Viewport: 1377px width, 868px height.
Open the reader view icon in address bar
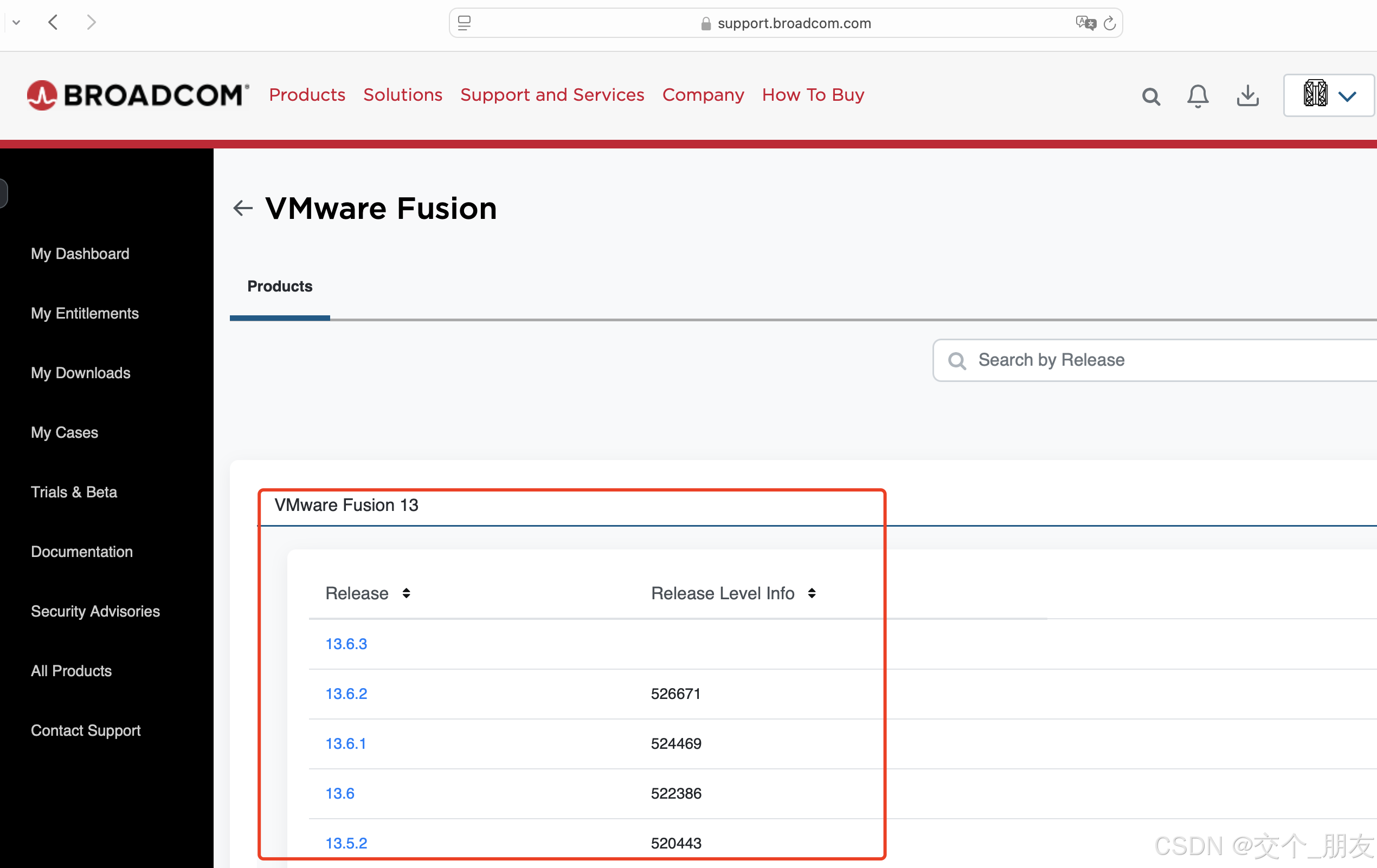465,23
